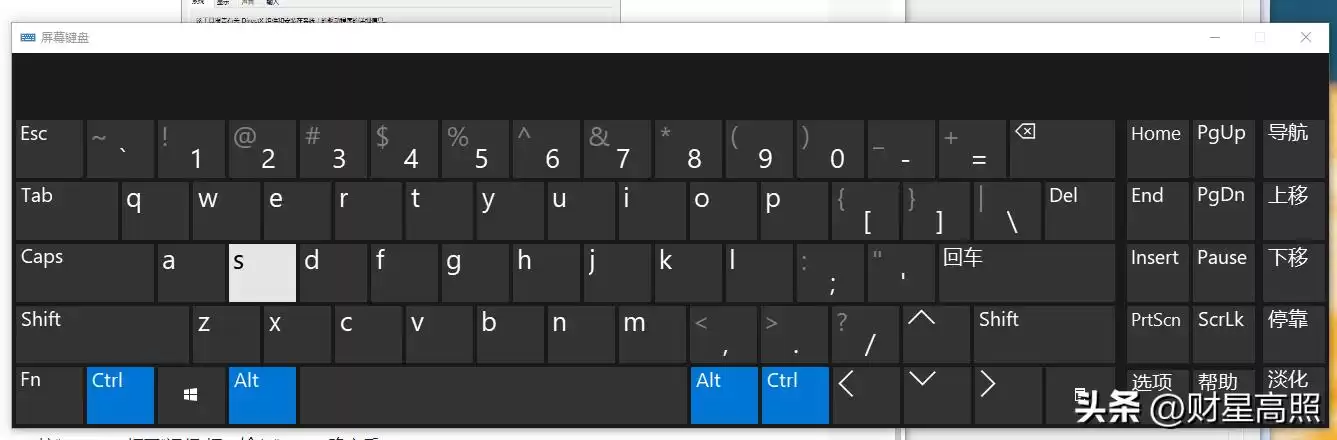Dock the keyboard using 停靠
Image resolution: width=1337 pixels, height=440 pixels.
click(1290, 334)
